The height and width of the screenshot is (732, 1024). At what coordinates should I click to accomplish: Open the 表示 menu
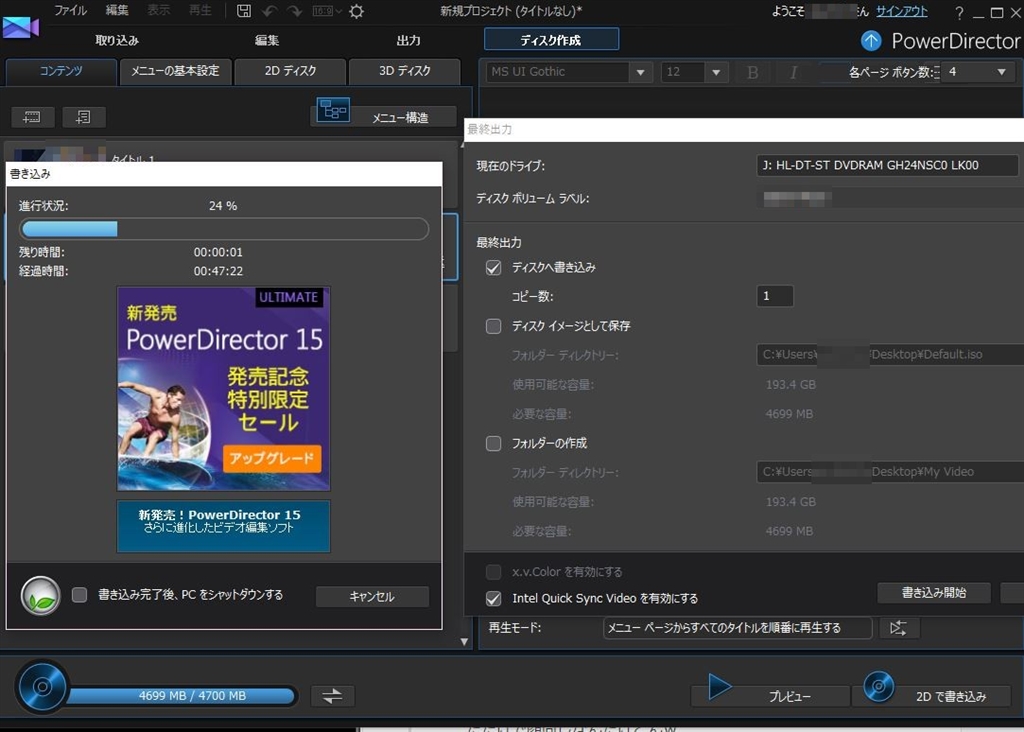coord(158,10)
